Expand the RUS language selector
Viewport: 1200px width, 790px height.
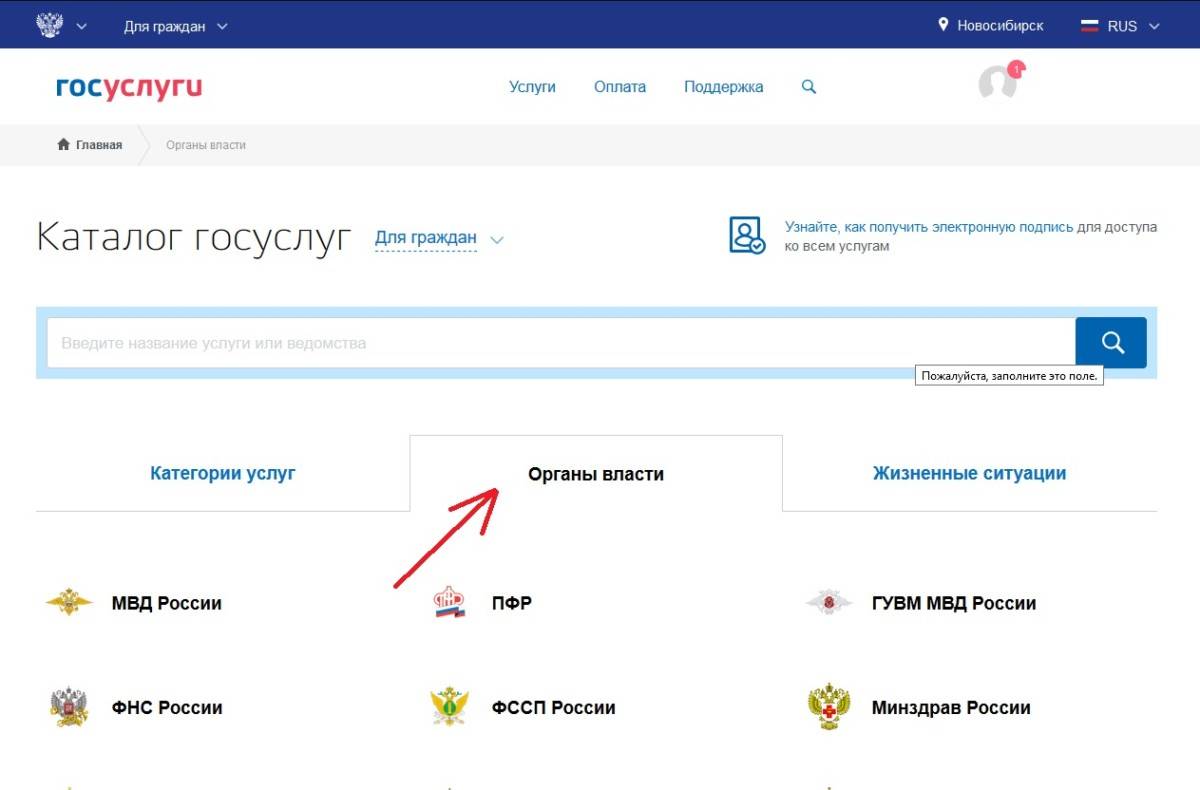pyautogui.click(x=1120, y=26)
